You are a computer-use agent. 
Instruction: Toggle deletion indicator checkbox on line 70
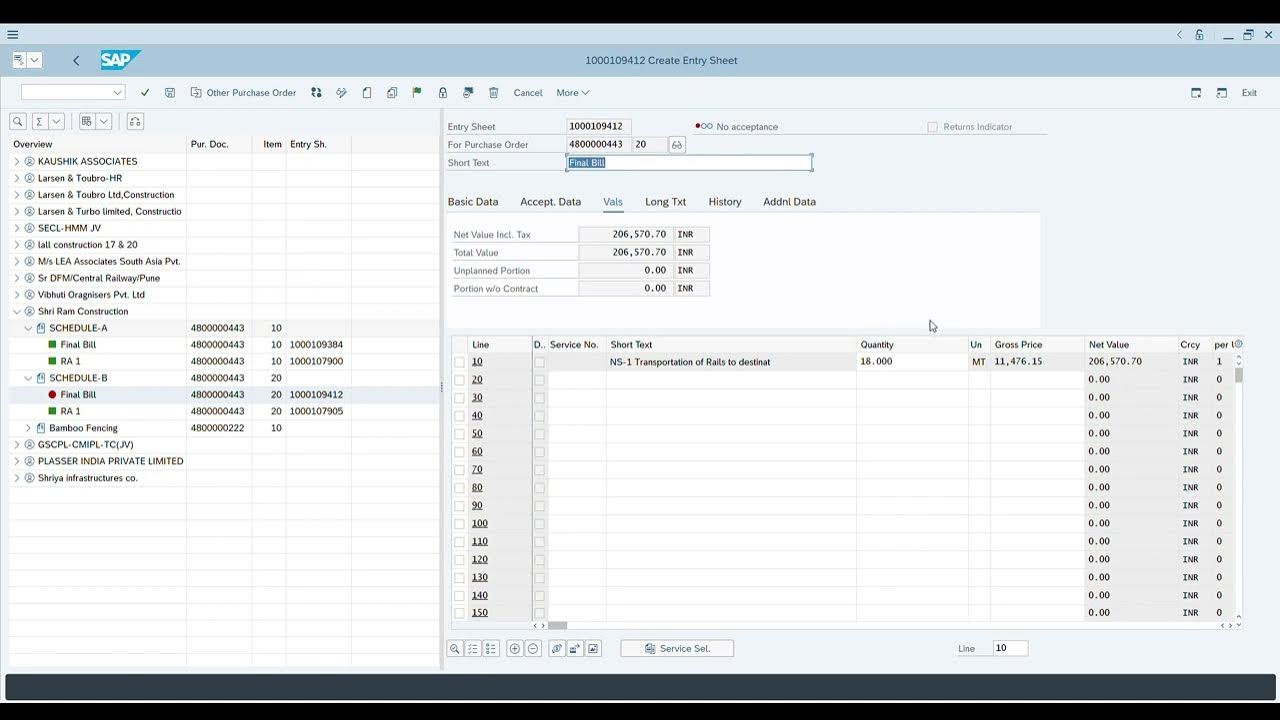coord(539,469)
